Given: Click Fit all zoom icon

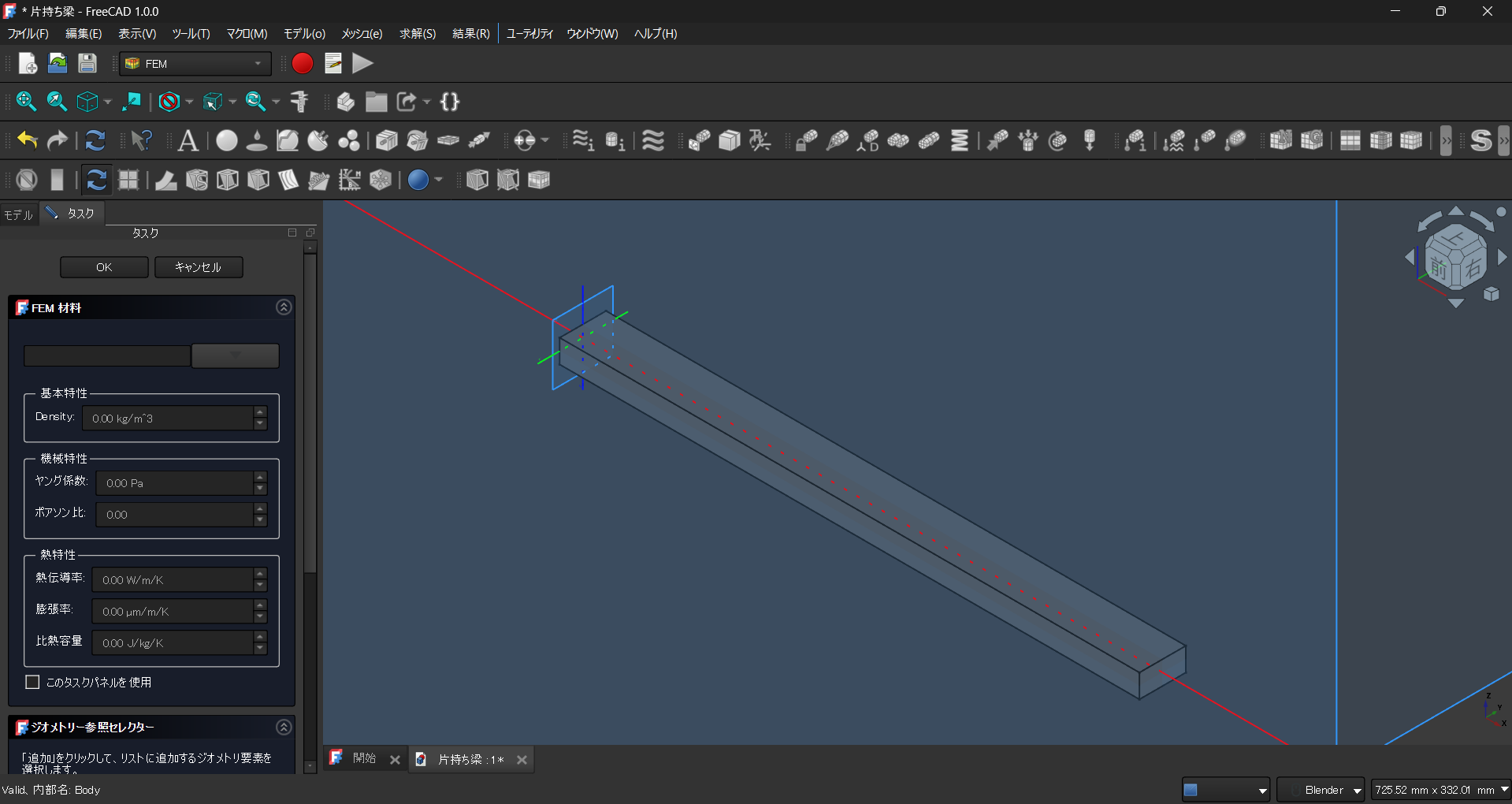Looking at the screenshot, I should [26, 102].
